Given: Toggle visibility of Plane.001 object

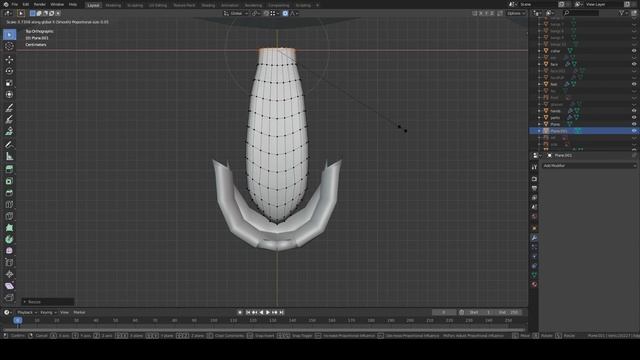Looking at the screenshot, I should (634, 131).
